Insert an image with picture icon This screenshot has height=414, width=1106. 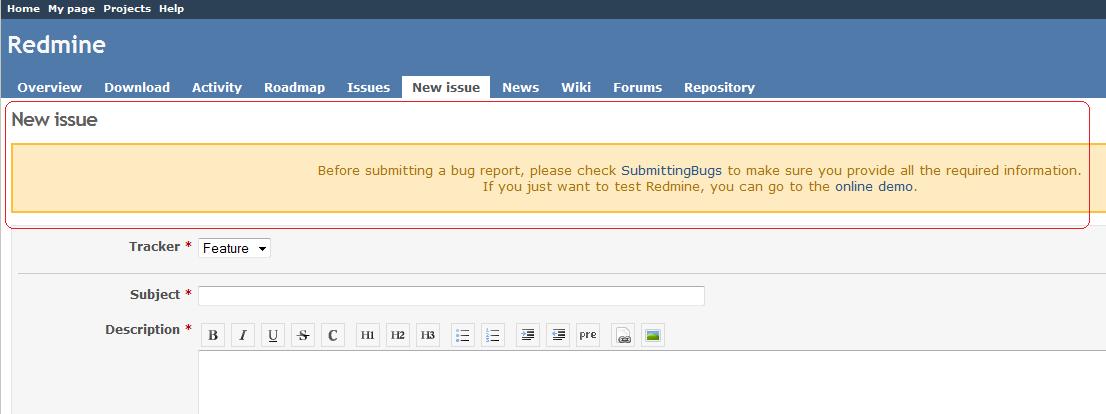click(x=652, y=335)
